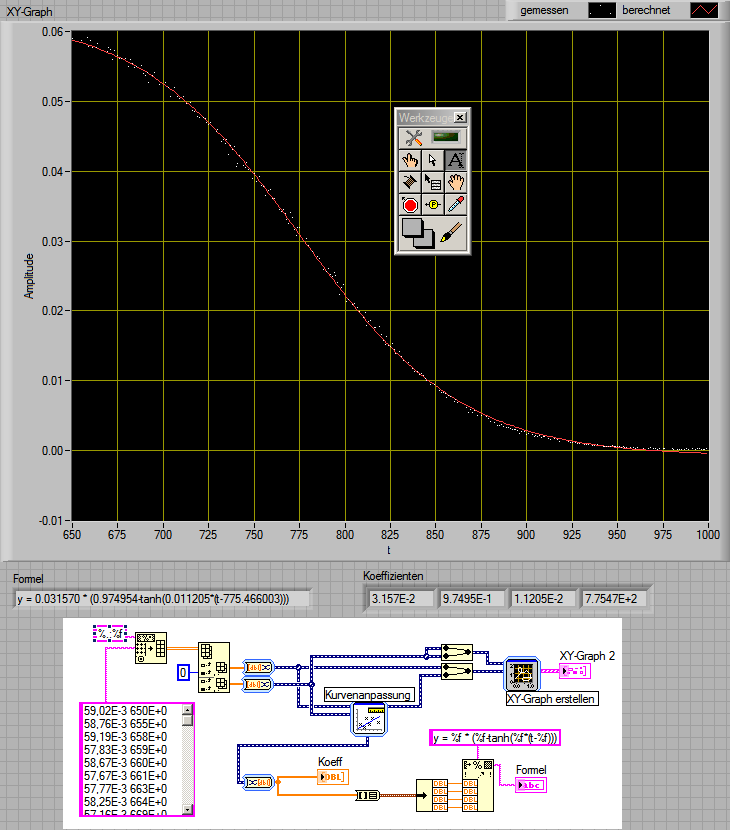Select the Object Shortcut Menu tool
Viewport: 730px width, 830px height.
pyautogui.click(x=432, y=183)
